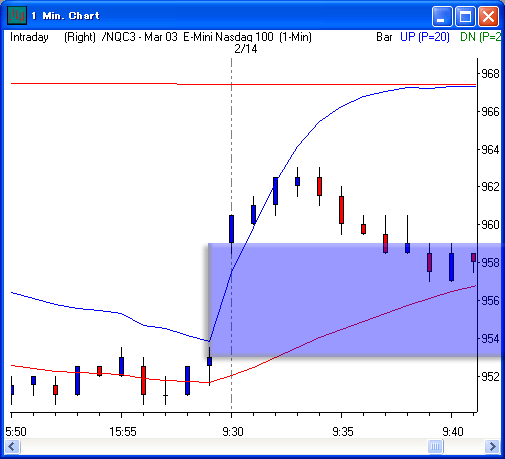Click the 960 price axis label
505x459 pixels.
490,225
